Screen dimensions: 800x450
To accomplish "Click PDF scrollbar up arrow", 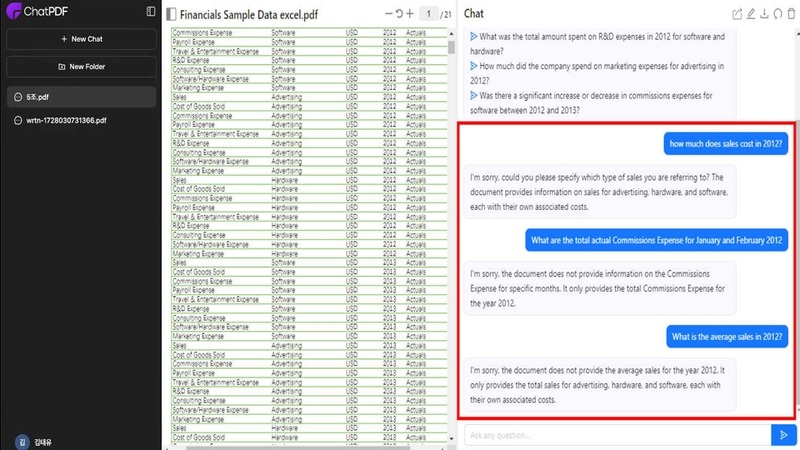I will [x=452, y=33].
